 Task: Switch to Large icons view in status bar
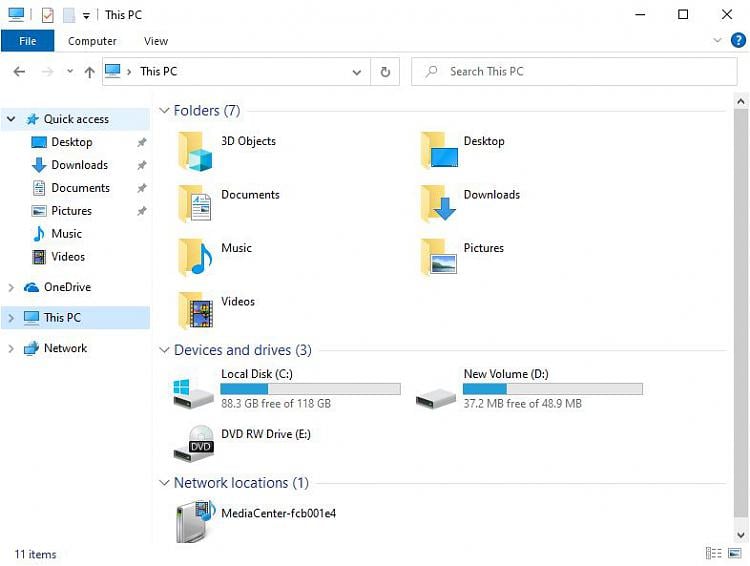(735, 554)
